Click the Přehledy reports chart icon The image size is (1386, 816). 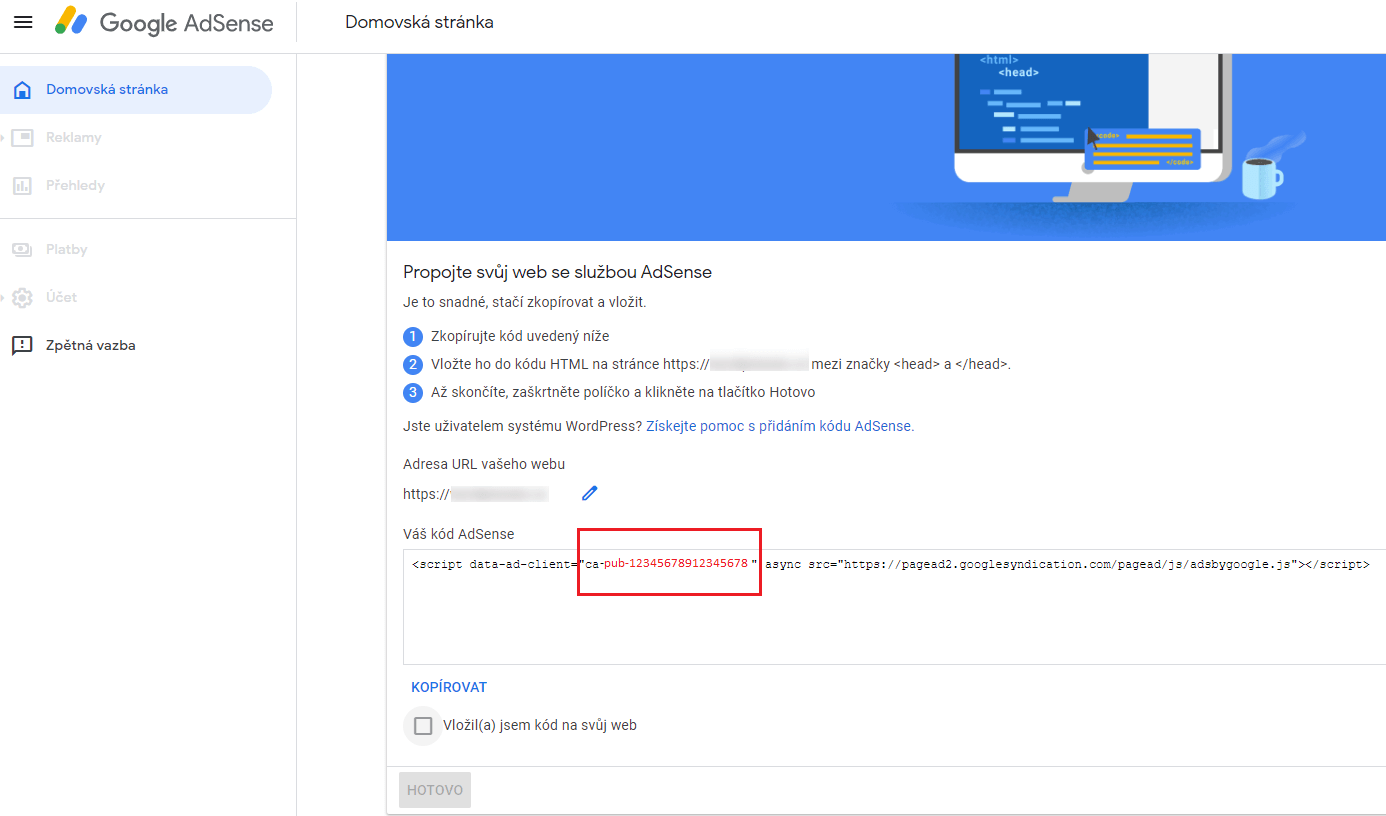point(22,186)
